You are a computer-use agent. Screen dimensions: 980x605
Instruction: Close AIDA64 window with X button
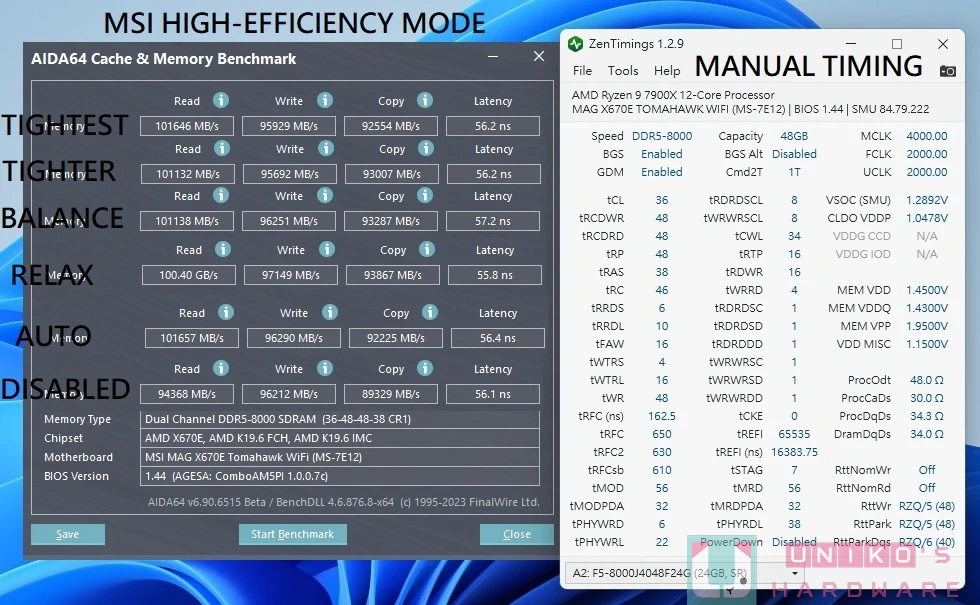pos(539,56)
